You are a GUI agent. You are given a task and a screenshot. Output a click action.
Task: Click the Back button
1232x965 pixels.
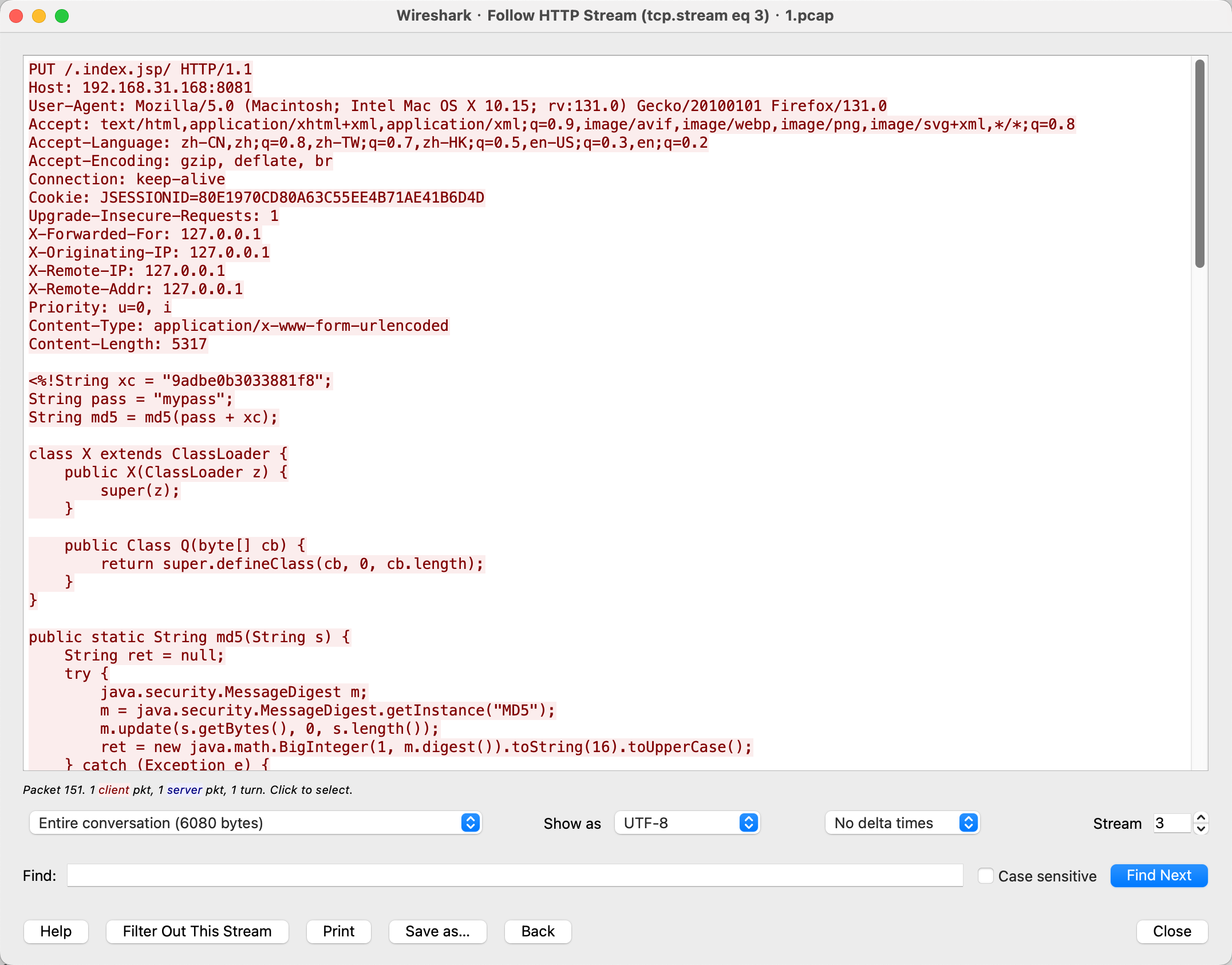click(x=538, y=931)
